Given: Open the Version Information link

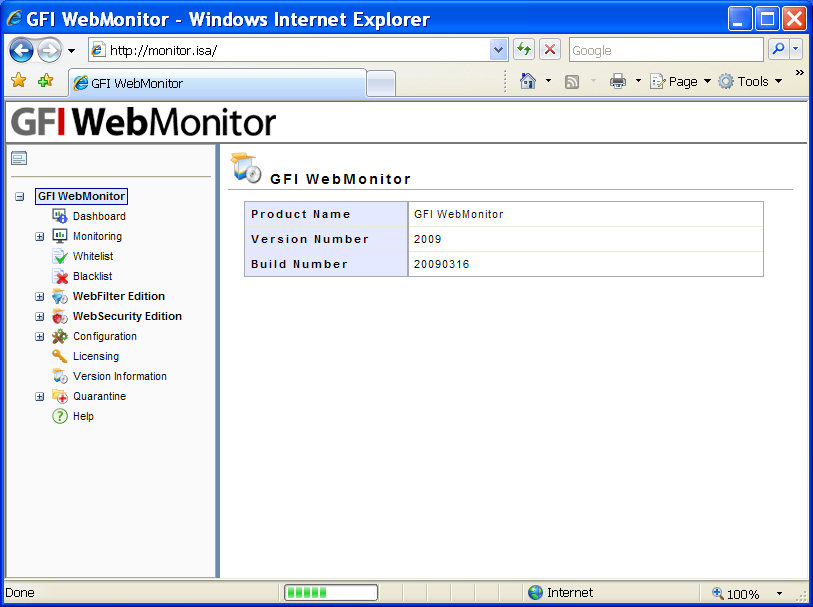Looking at the screenshot, I should [x=120, y=376].
